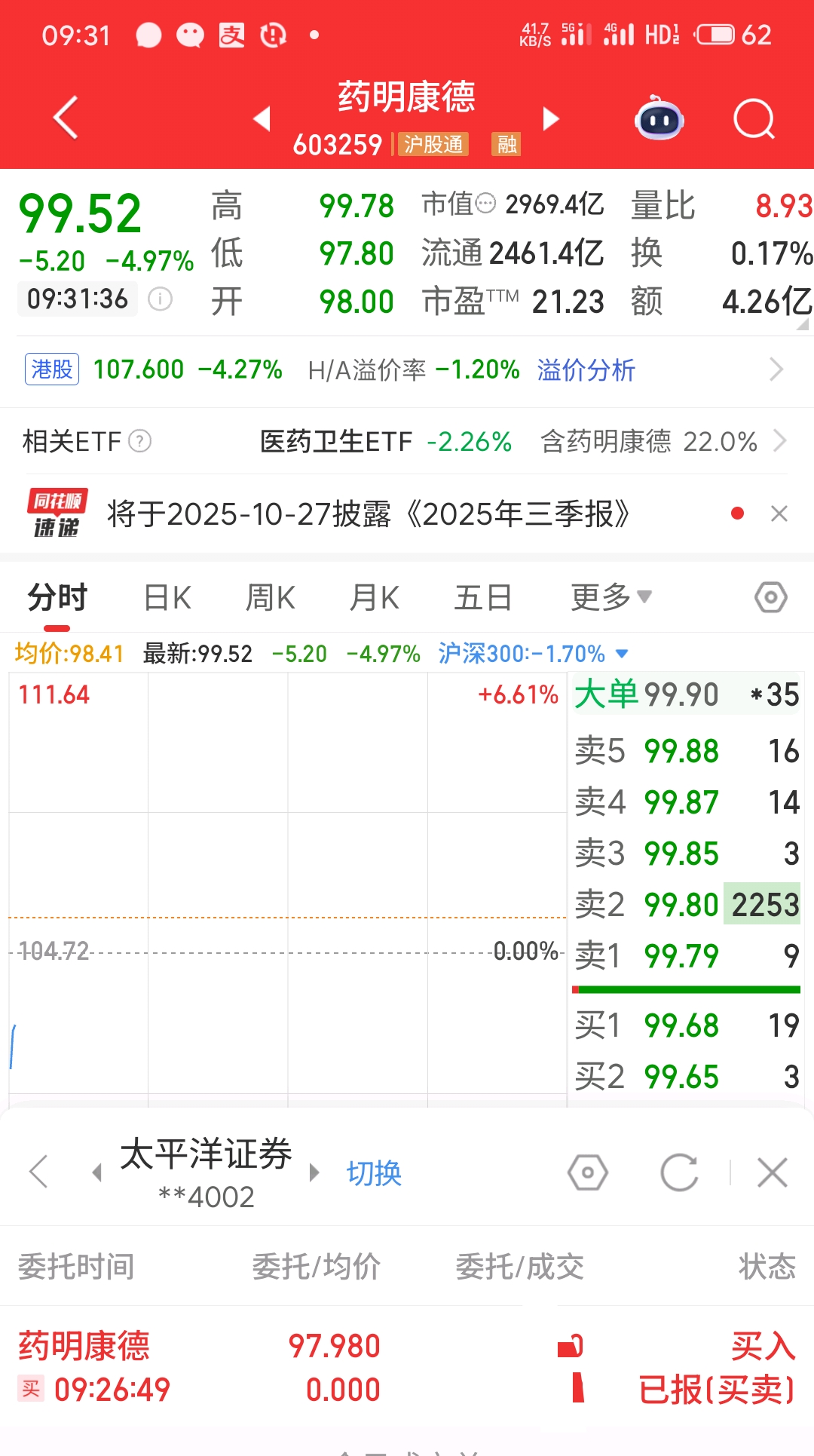Expand the quote details corner triangle
Screen dimensions: 814x1456
803,324
